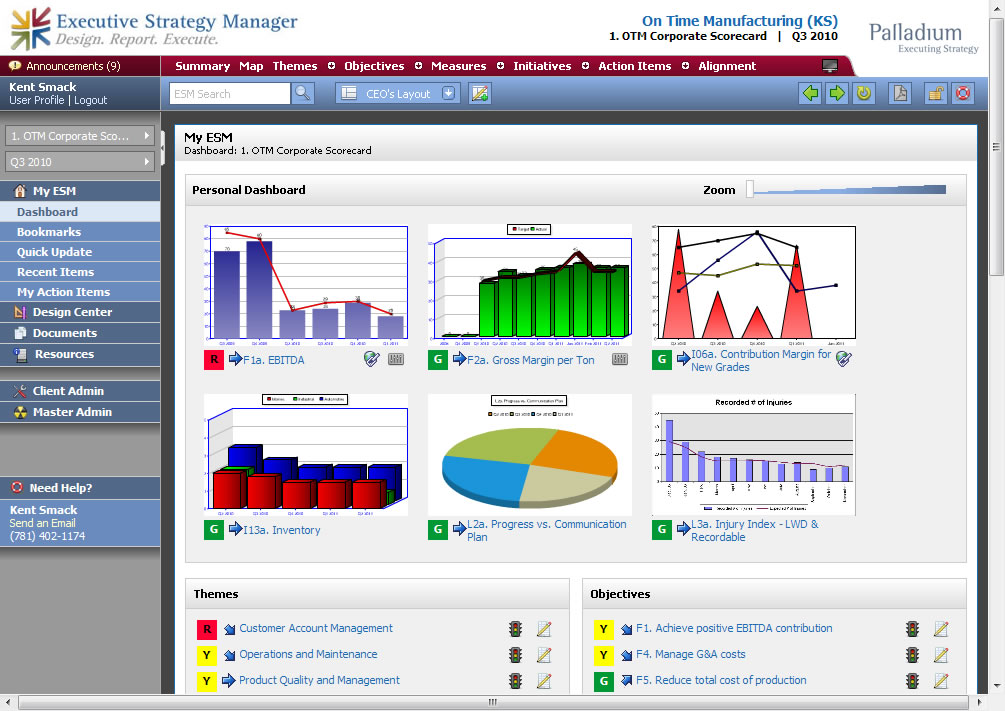1005x711 pixels.
Task: Click the yellow refresh icon in toolbar
Action: tap(864, 94)
